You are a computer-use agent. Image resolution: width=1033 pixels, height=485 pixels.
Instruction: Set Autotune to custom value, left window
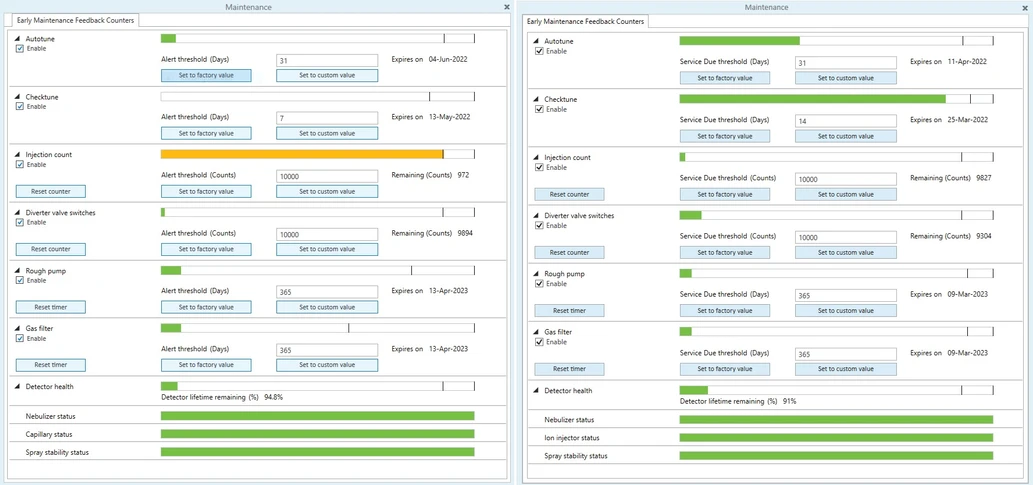[327, 75]
